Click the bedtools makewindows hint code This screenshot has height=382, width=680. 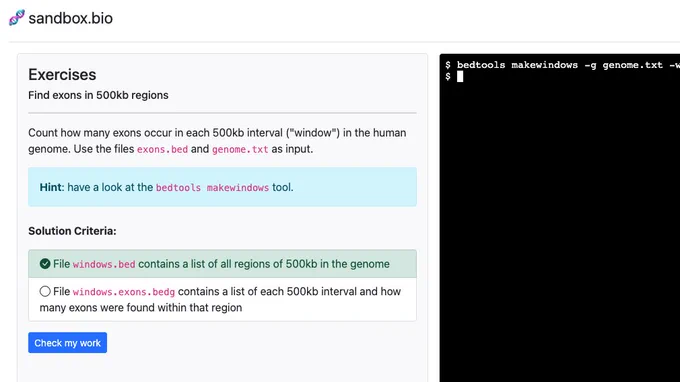[x=212, y=188]
